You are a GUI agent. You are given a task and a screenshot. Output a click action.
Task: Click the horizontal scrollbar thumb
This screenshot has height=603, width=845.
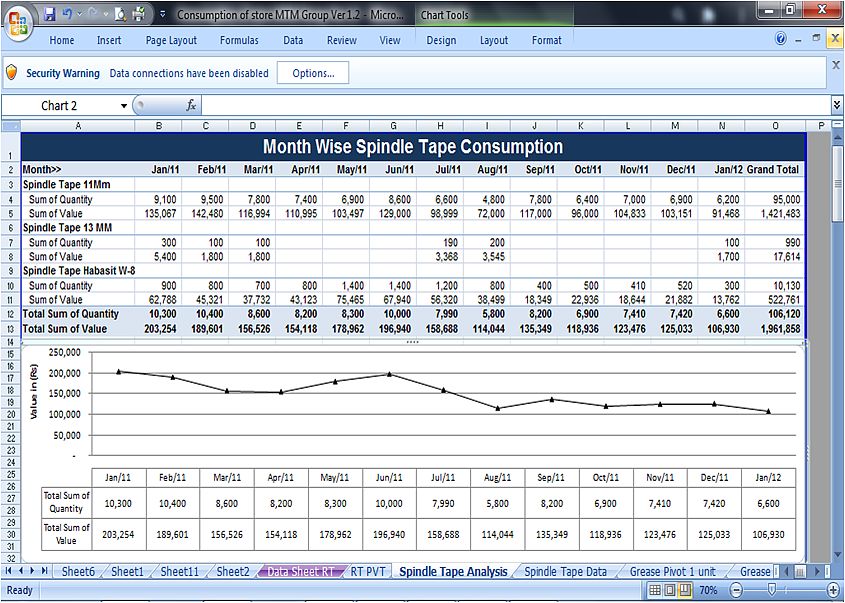coord(801,571)
